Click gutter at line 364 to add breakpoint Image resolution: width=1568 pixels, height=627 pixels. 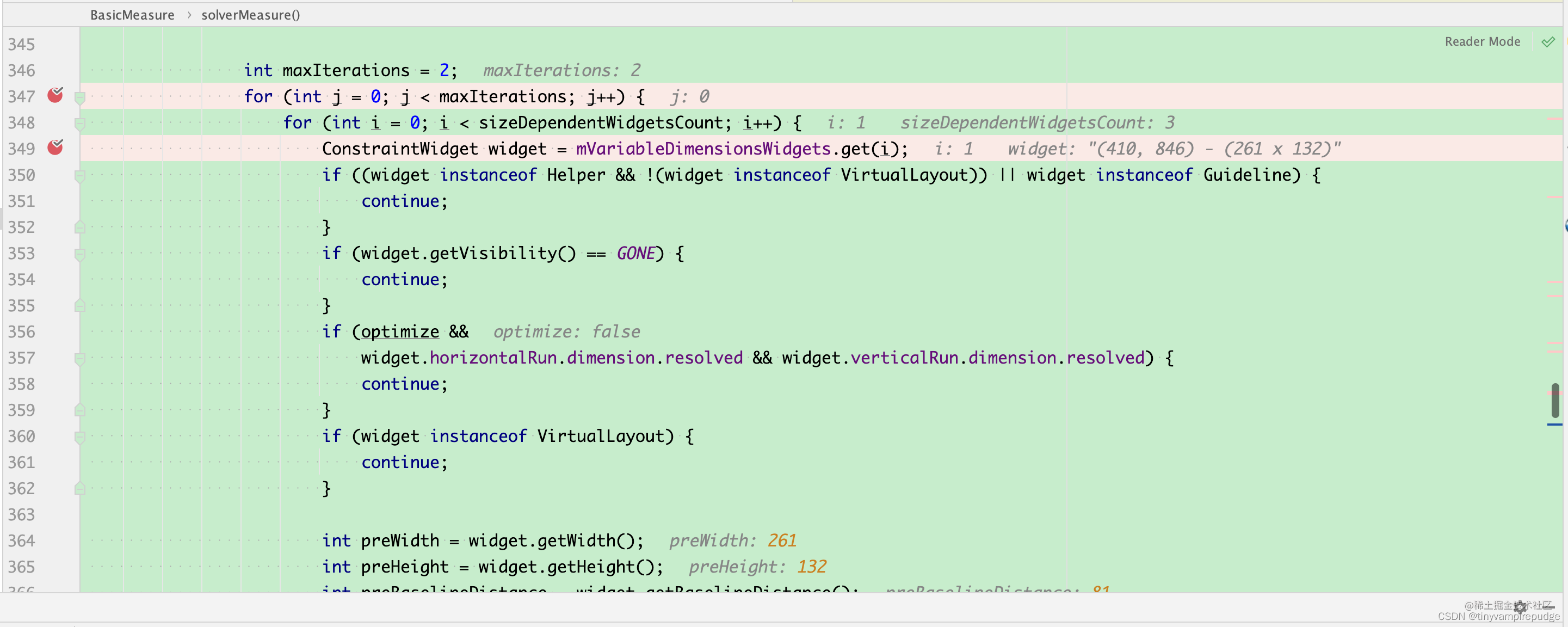point(55,540)
